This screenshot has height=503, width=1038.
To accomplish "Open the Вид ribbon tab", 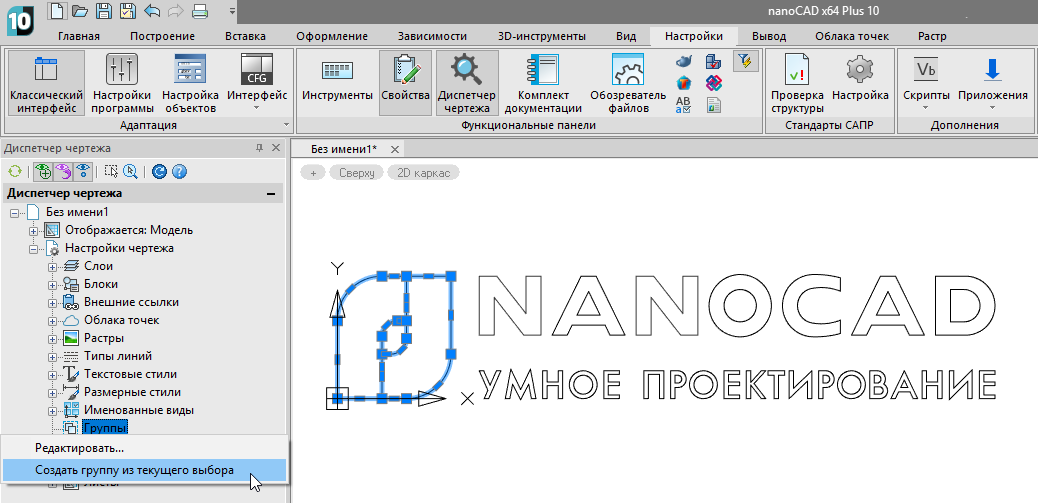I will click(x=626, y=36).
